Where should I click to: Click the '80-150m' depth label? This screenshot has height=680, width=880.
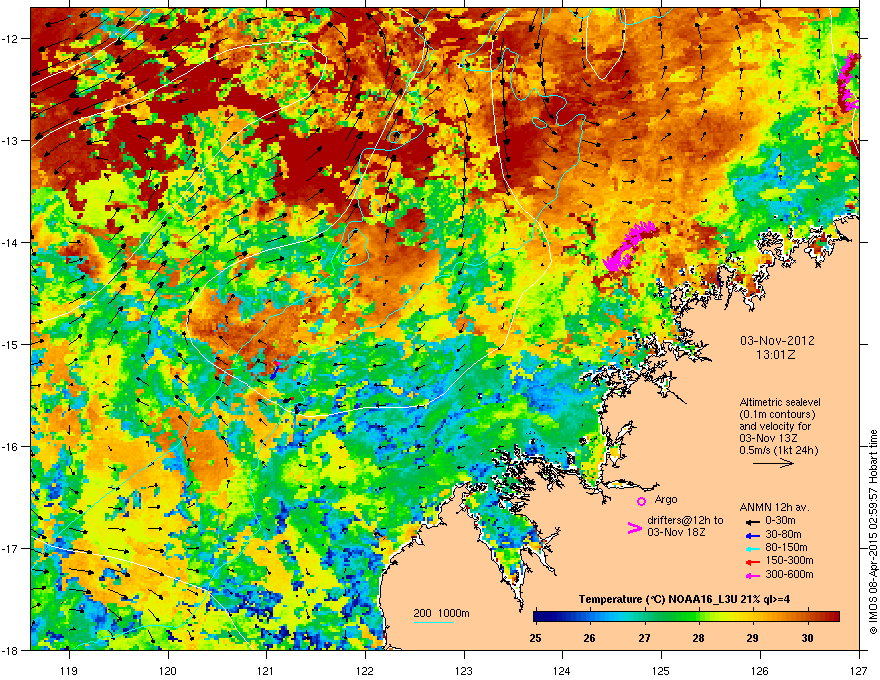[786, 548]
